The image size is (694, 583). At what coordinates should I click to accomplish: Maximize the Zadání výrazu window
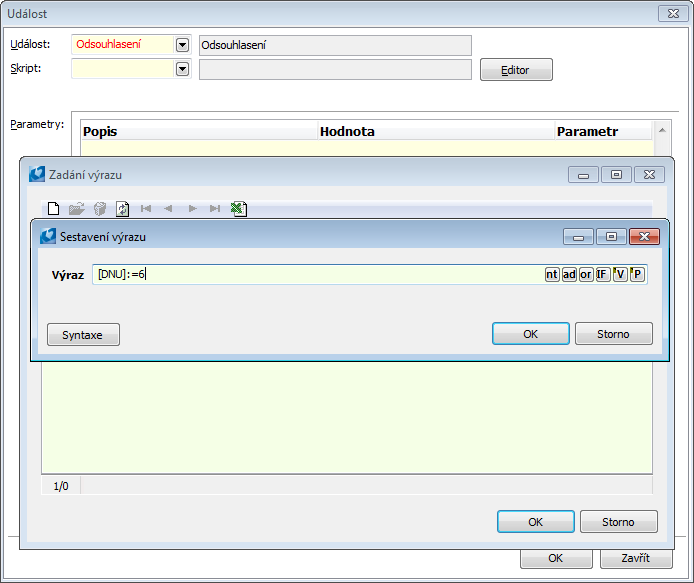(x=616, y=174)
